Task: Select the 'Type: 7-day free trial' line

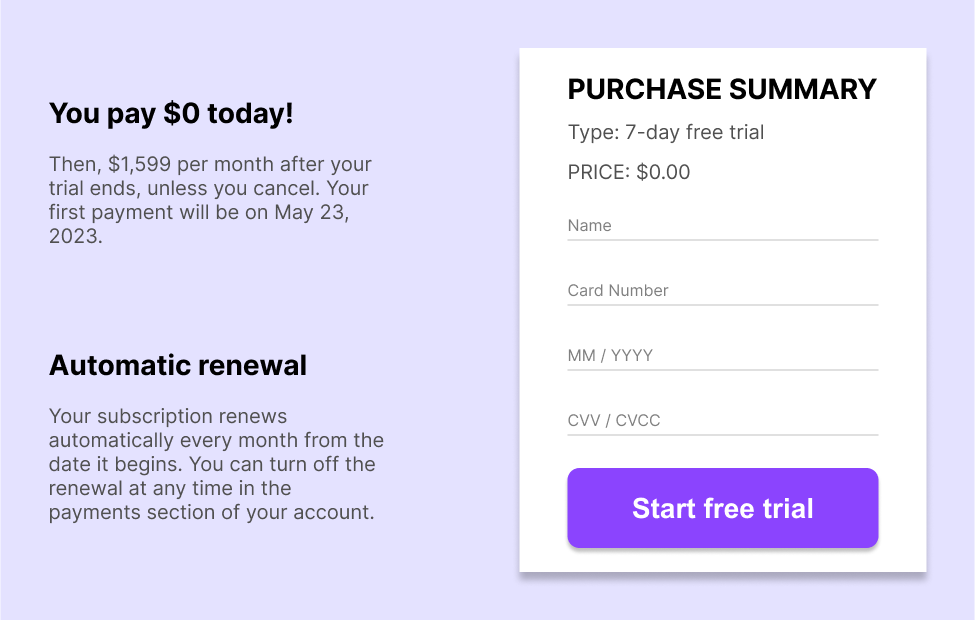Action: click(665, 132)
